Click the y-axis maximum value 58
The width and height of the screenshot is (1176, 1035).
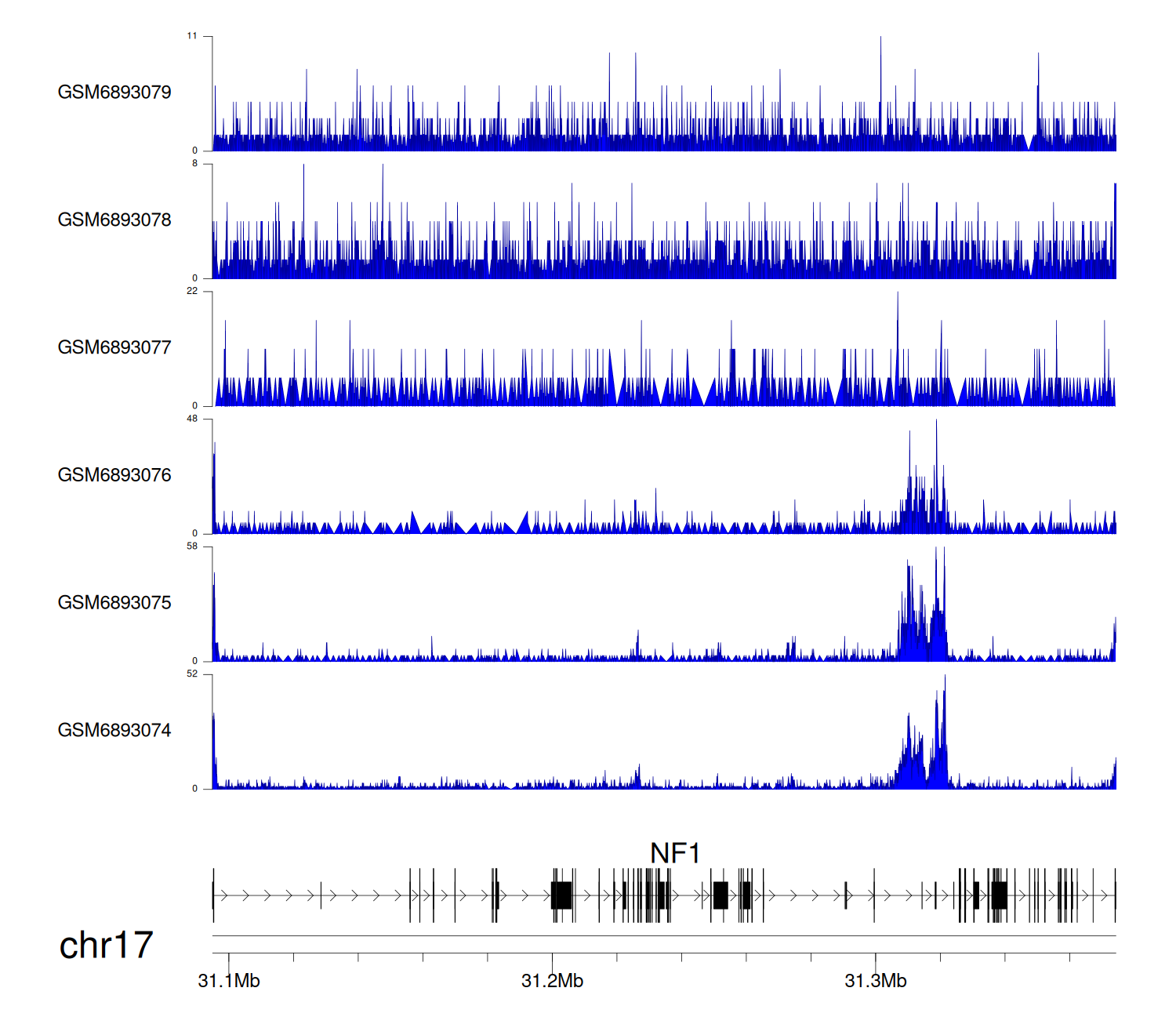pyautogui.click(x=192, y=547)
